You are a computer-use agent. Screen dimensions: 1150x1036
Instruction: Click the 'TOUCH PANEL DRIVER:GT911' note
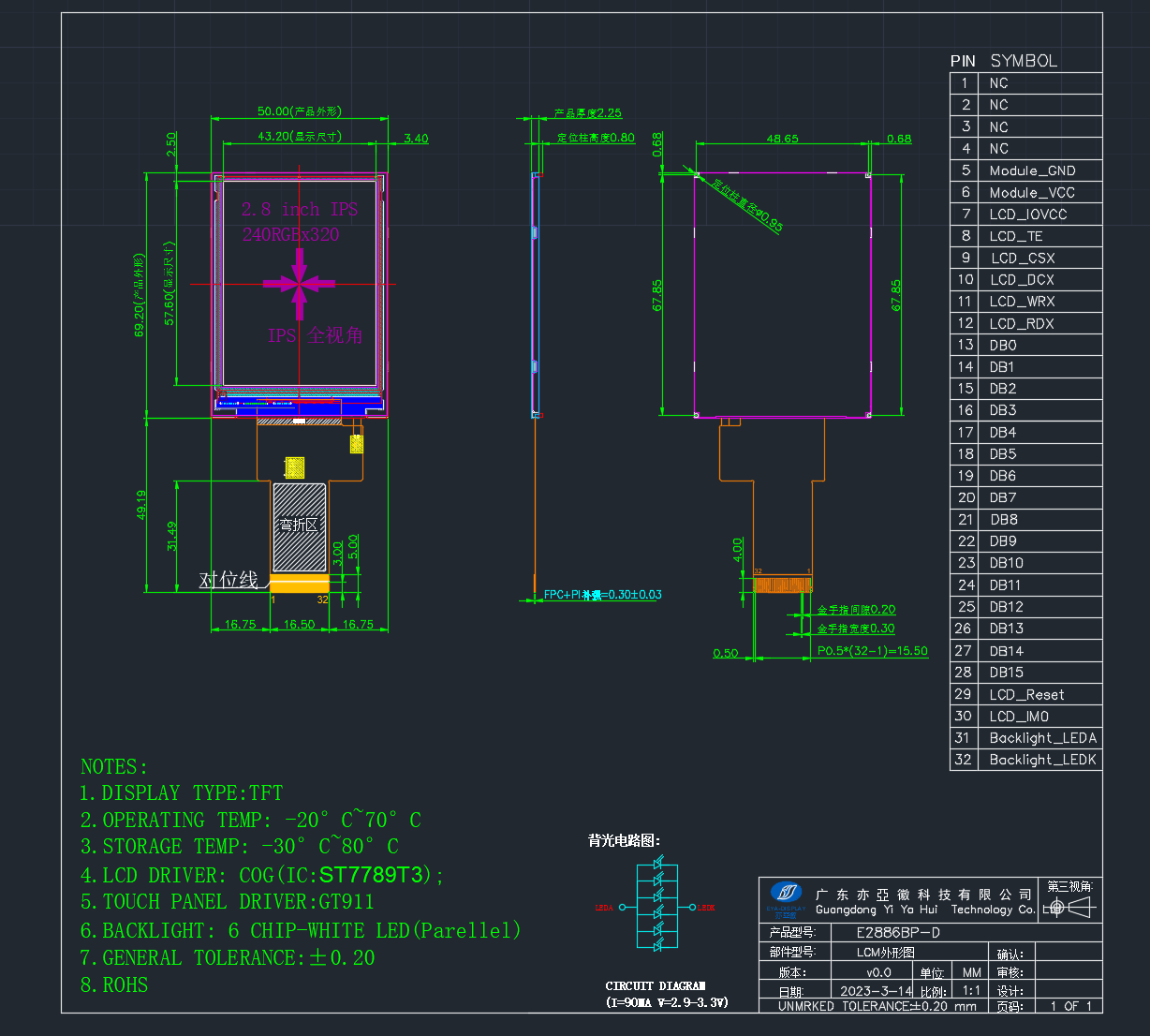(x=227, y=901)
